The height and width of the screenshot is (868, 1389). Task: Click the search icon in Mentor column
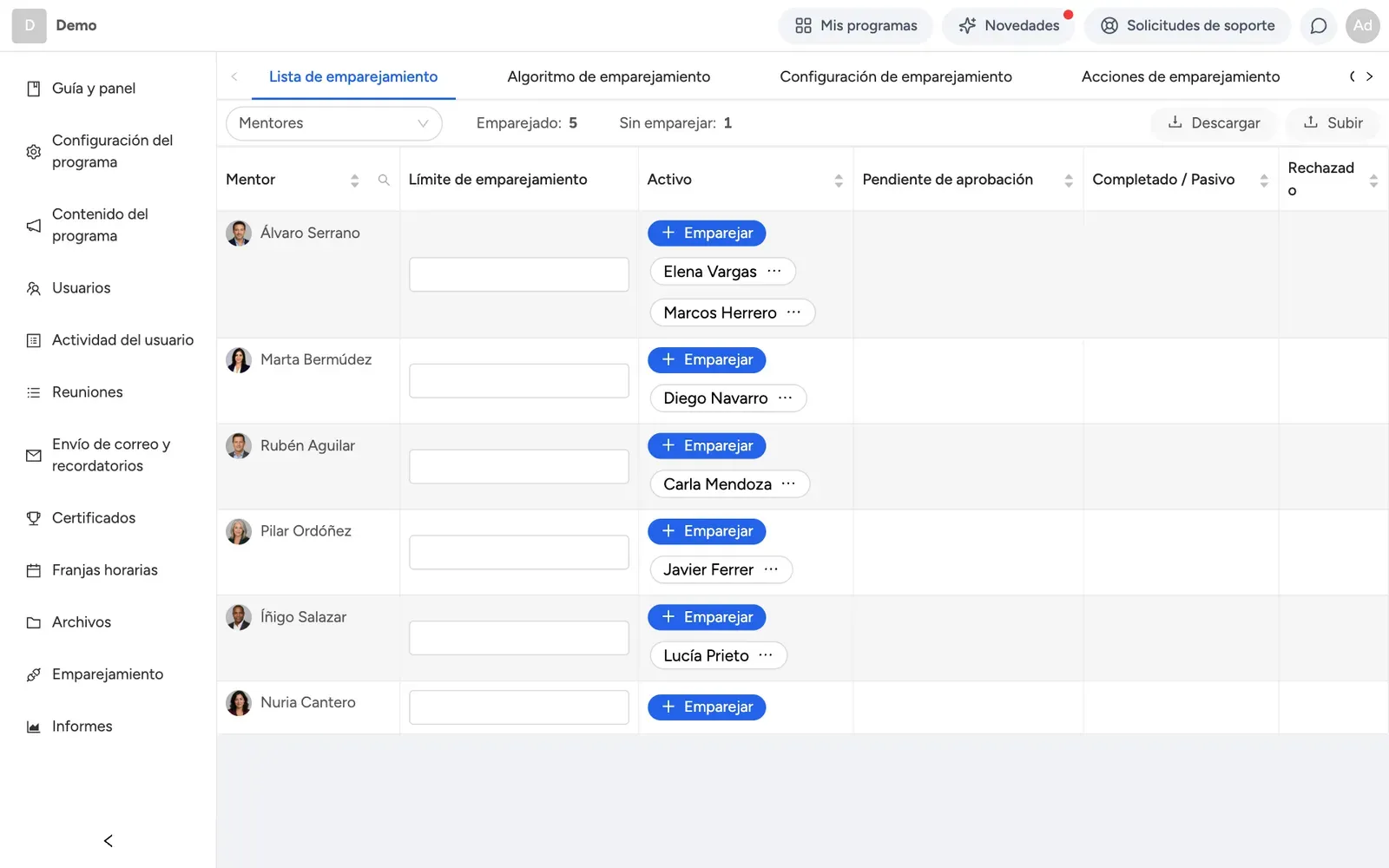(x=384, y=180)
